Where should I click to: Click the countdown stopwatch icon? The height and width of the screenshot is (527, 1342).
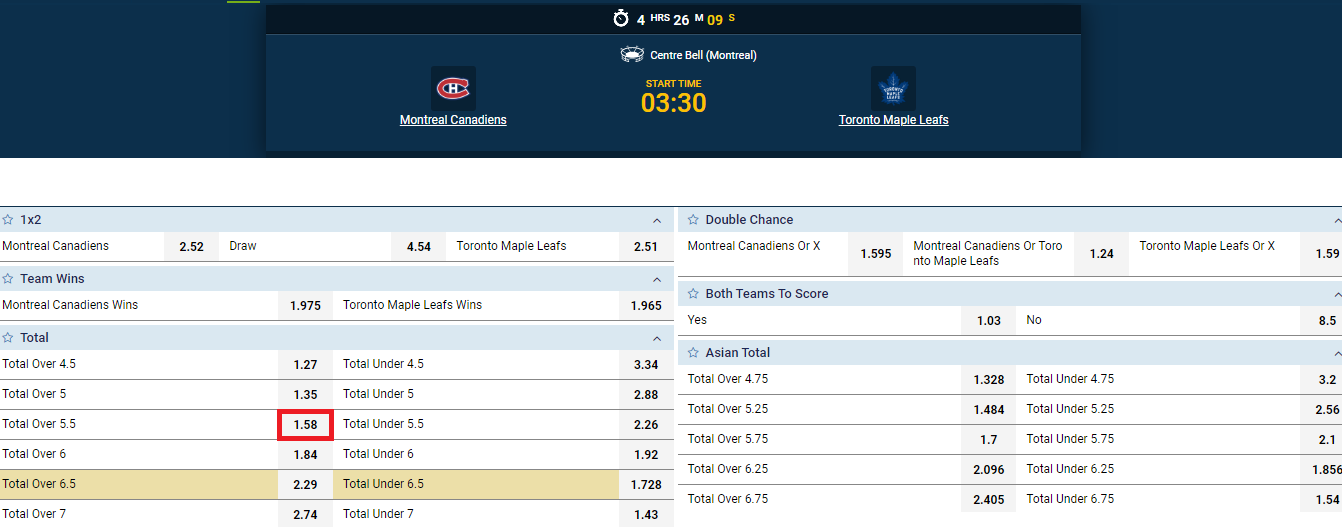click(621, 19)
